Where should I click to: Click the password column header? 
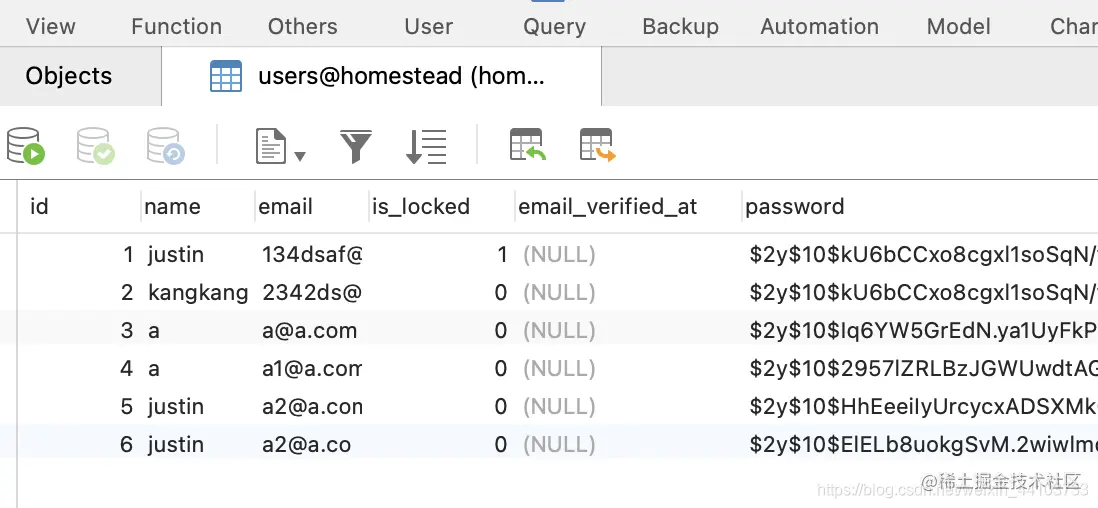795,207
